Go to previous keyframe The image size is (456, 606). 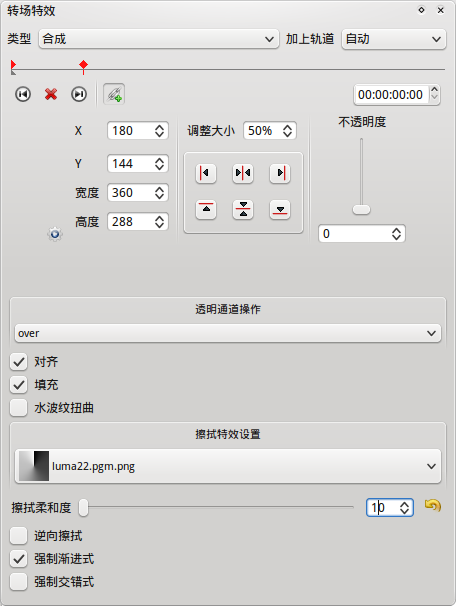click(x=23, y=94)
